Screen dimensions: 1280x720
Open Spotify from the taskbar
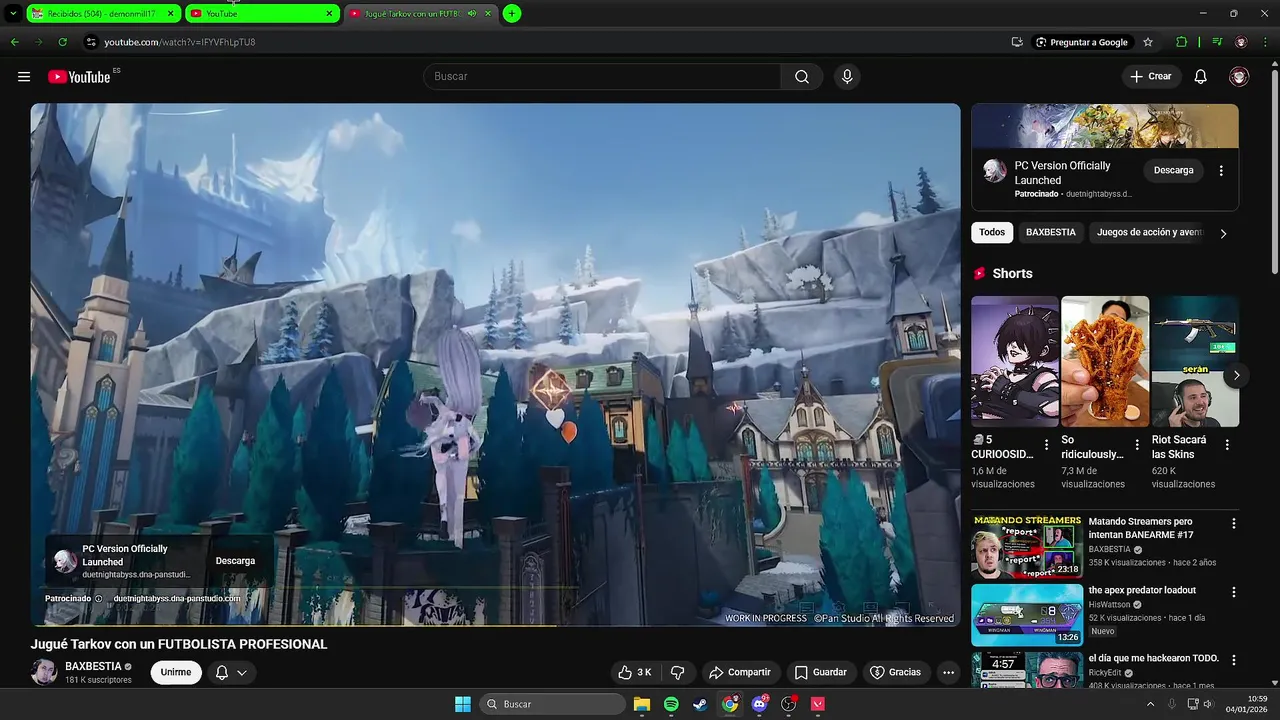671,704
